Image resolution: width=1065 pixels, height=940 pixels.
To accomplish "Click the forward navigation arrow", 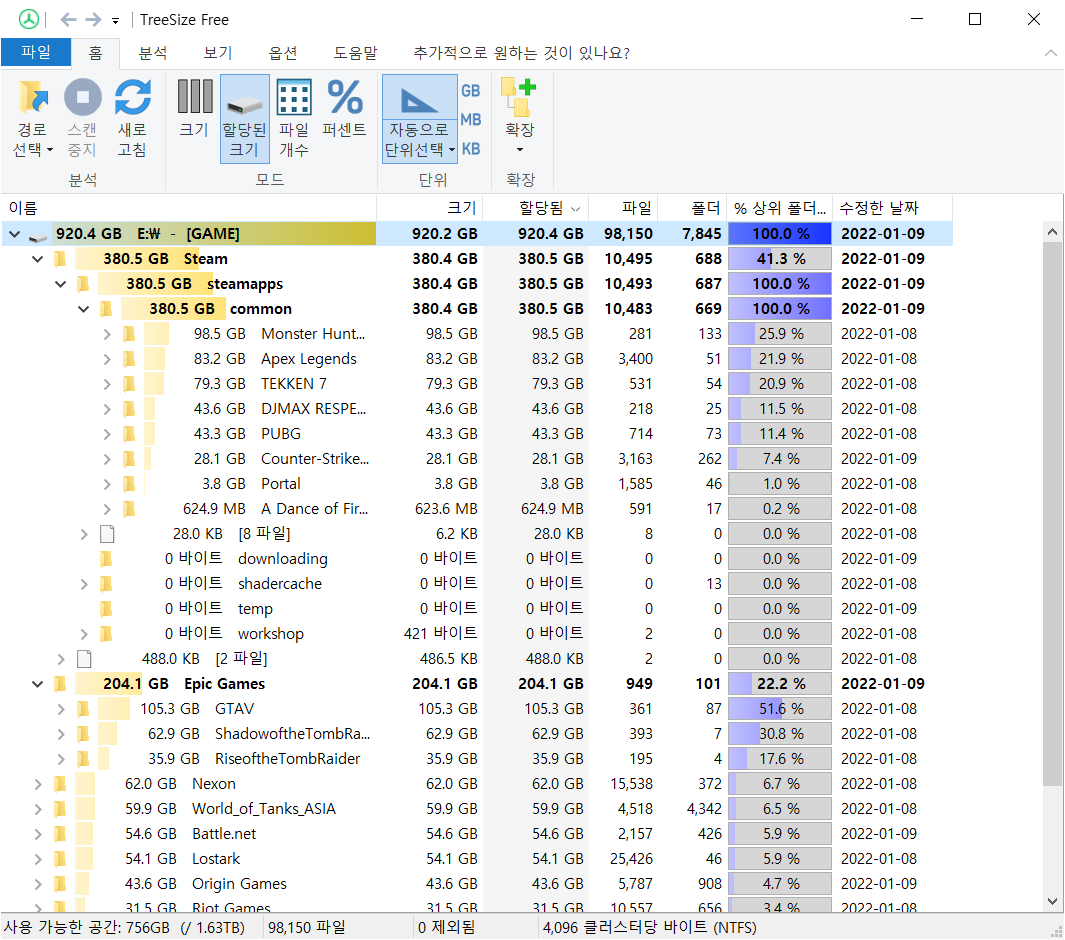I will point(93,20).
